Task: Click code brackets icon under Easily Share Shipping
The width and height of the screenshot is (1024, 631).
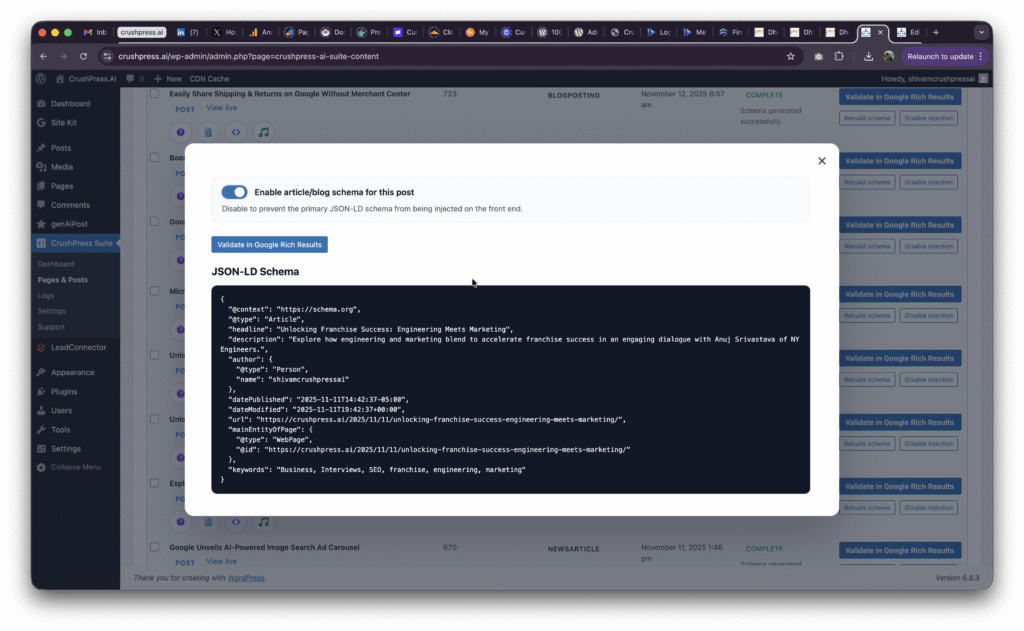Action: [x=236, y=133]
